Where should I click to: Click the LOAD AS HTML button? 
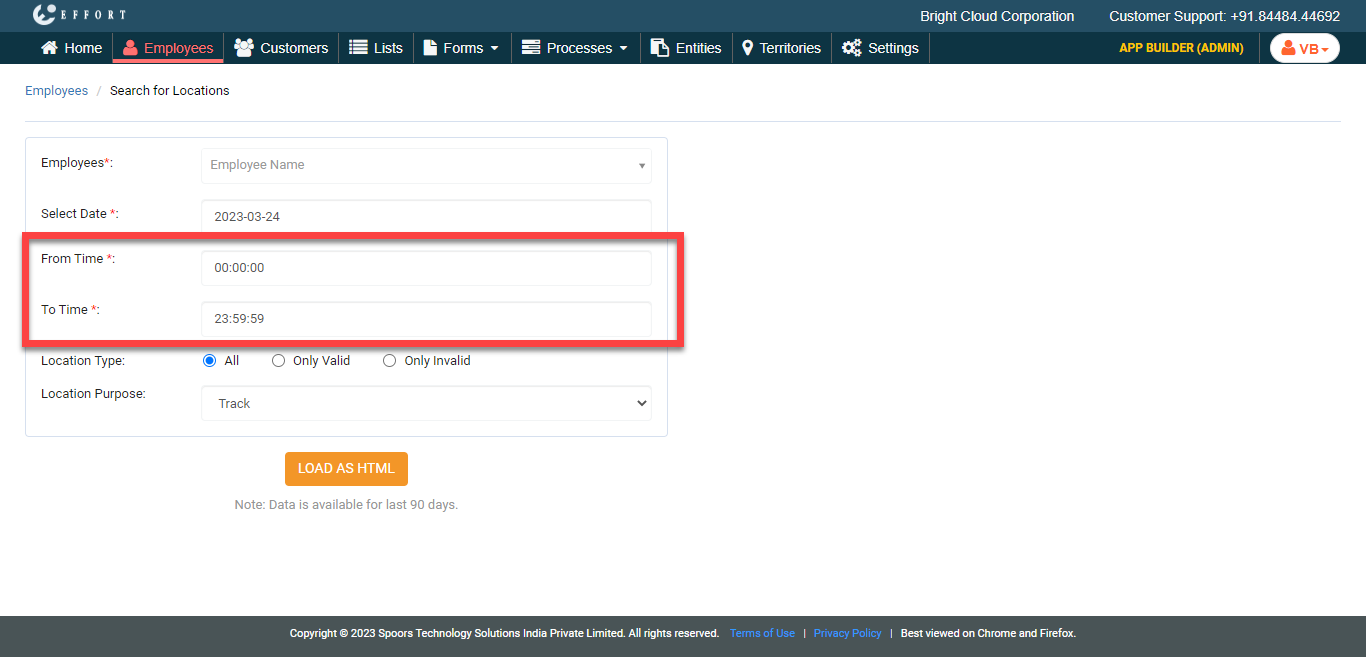point(346,469)
